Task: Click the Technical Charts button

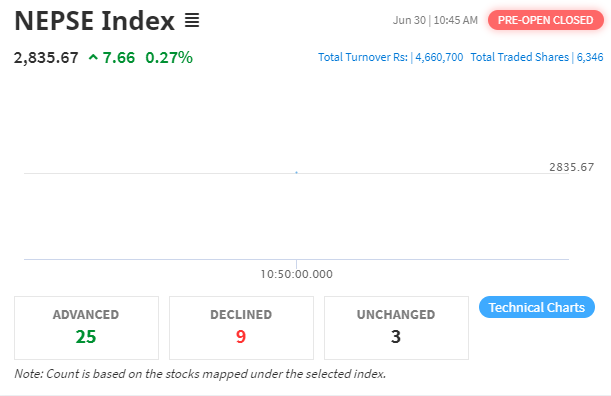Action: click(537, 307)
